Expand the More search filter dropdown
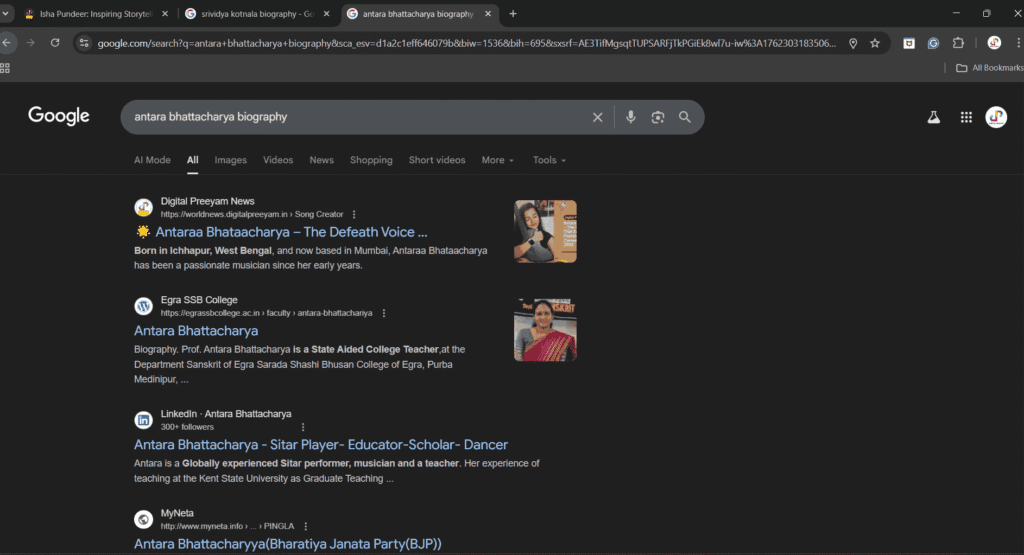This screenshot has width=1024, height=555. click(x=498, y=160)
